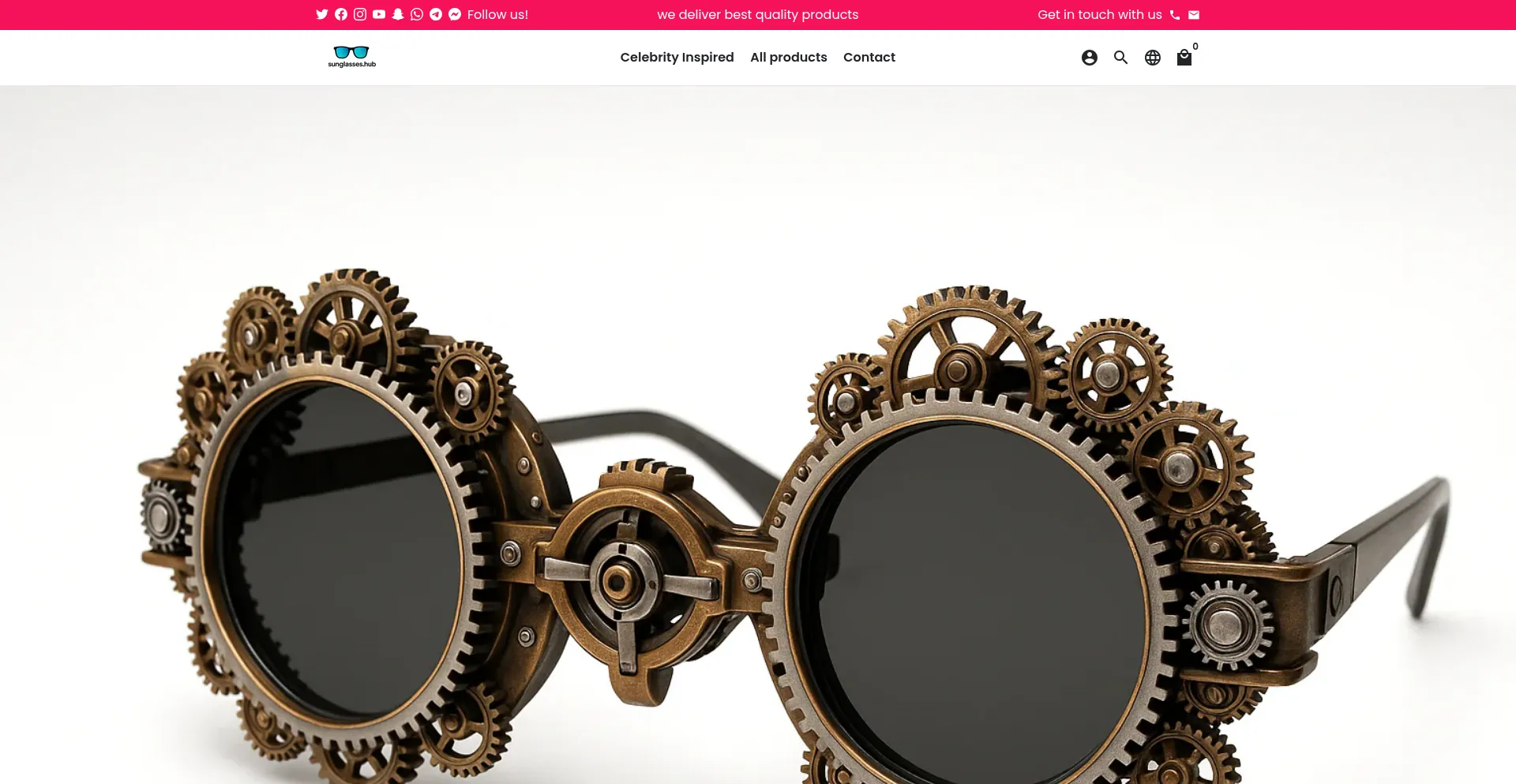Click the "Get in touch with us" text

click(x=1100, y=14)
